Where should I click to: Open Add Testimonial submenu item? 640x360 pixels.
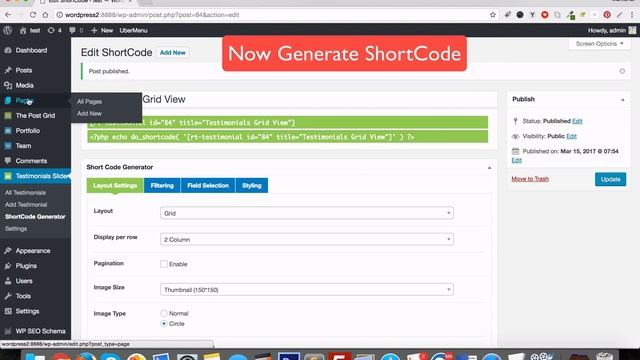click(x=26, y=204)
